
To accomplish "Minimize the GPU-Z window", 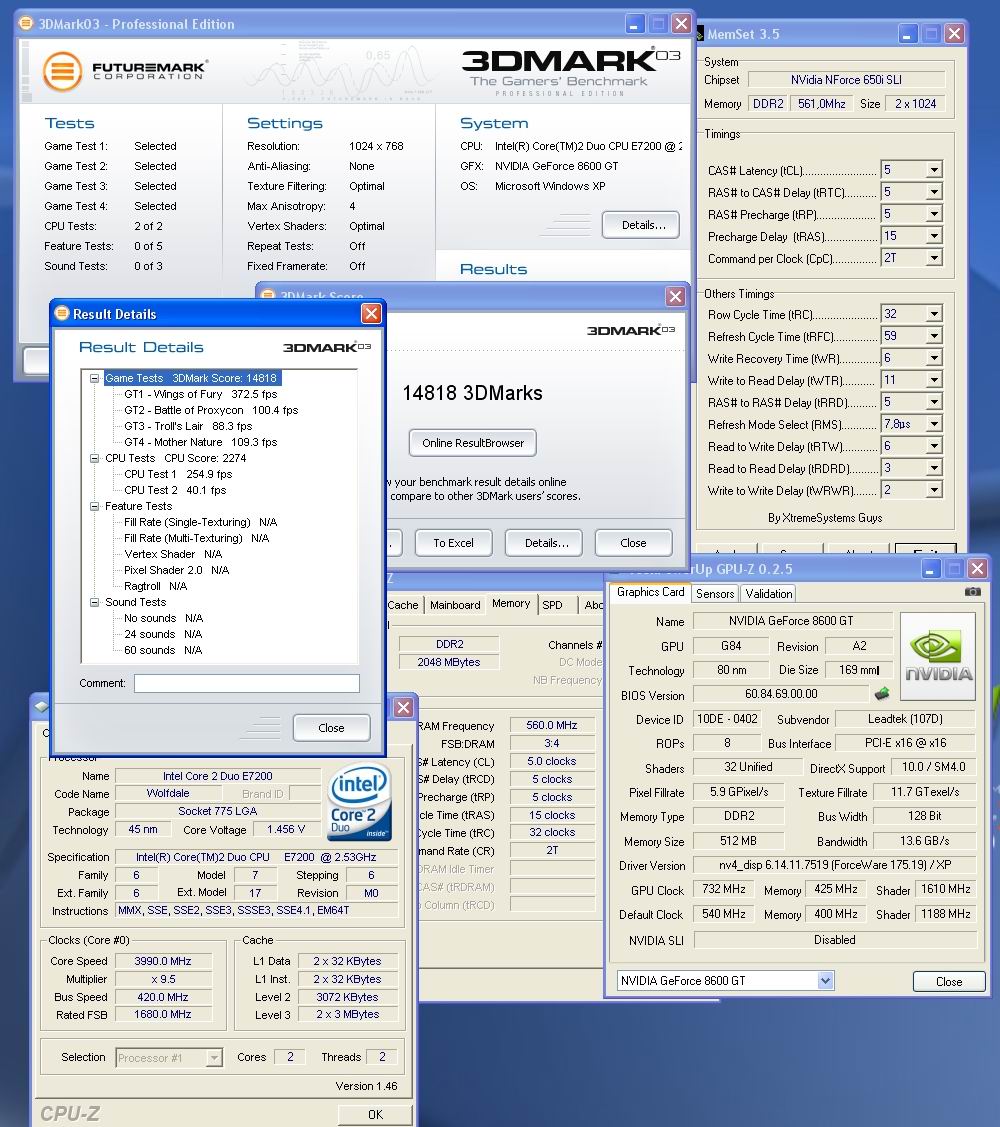I will point(930,569).
